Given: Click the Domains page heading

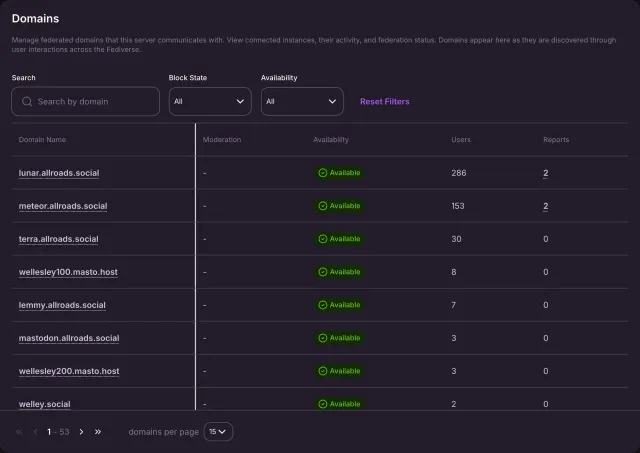Looking at the screenshot, I should [36, 19].
